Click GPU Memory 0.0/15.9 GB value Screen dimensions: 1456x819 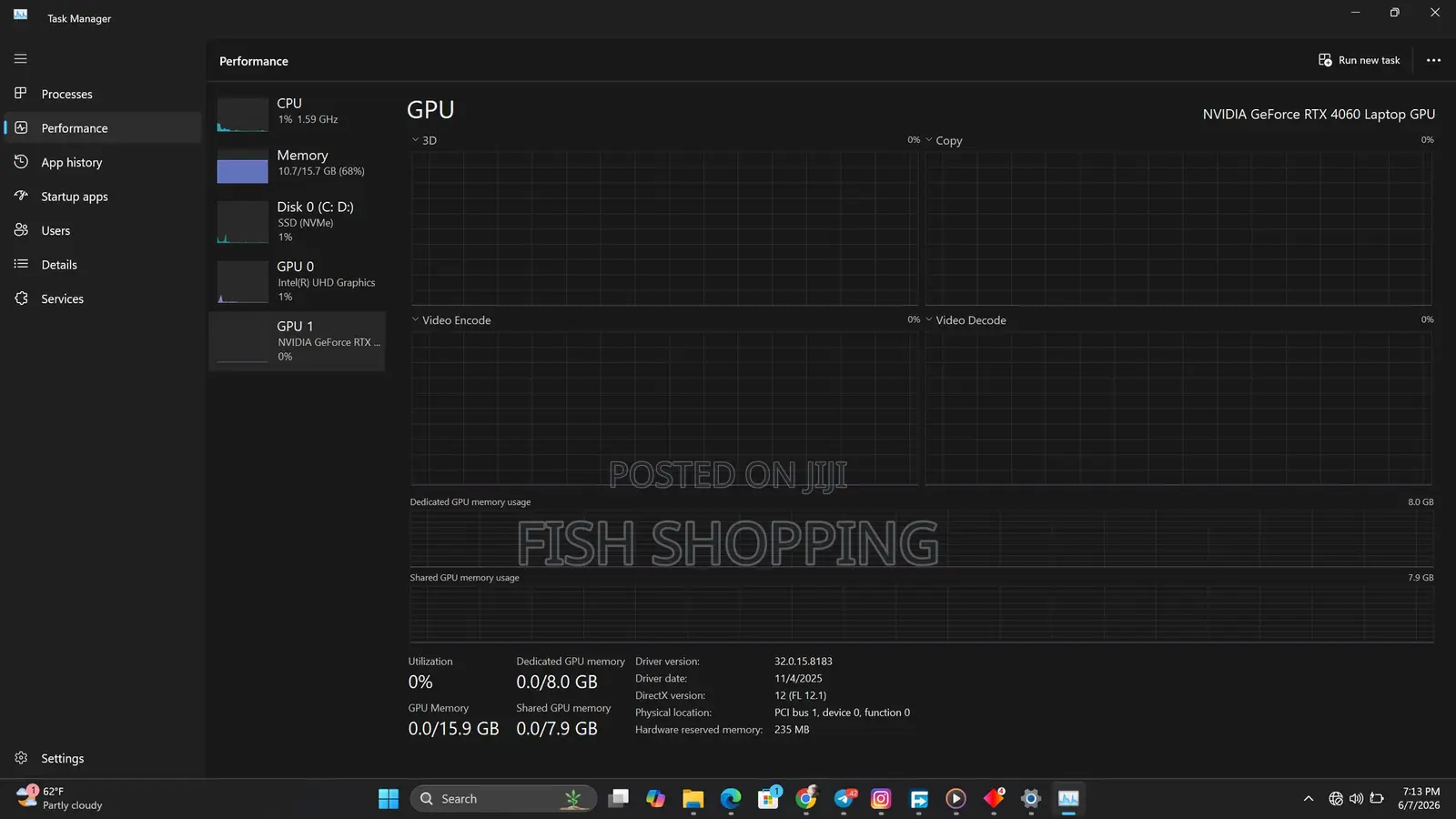[x=453, y=729]
